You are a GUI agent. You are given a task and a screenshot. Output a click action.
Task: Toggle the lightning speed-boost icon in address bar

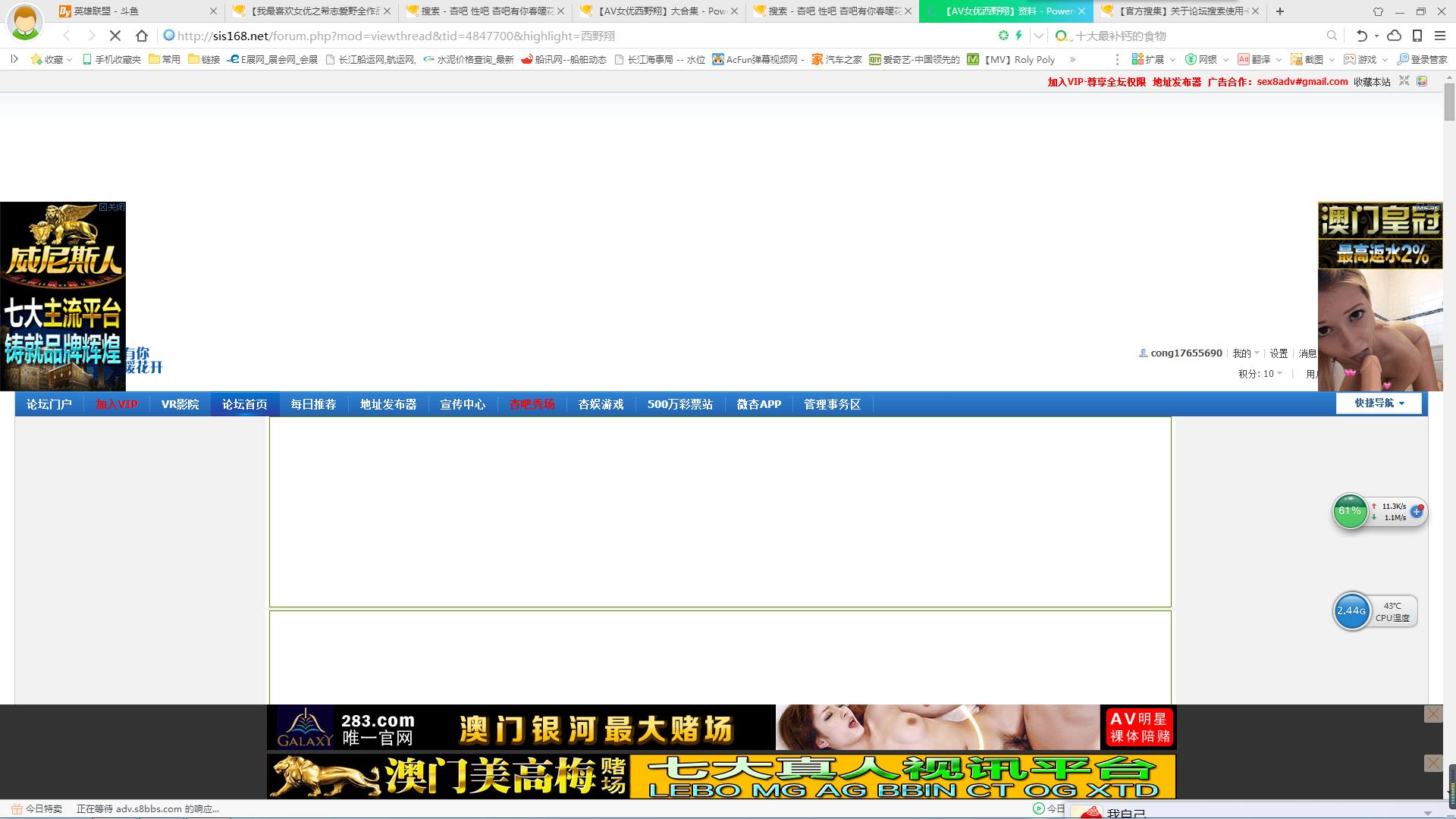(x=1018, y=35)
